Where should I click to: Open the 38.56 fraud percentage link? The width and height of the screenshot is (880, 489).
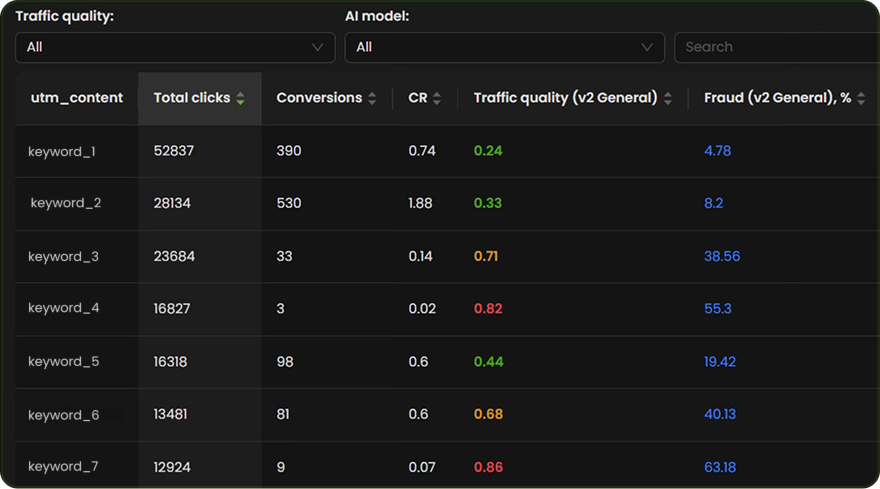pos(722,256)
